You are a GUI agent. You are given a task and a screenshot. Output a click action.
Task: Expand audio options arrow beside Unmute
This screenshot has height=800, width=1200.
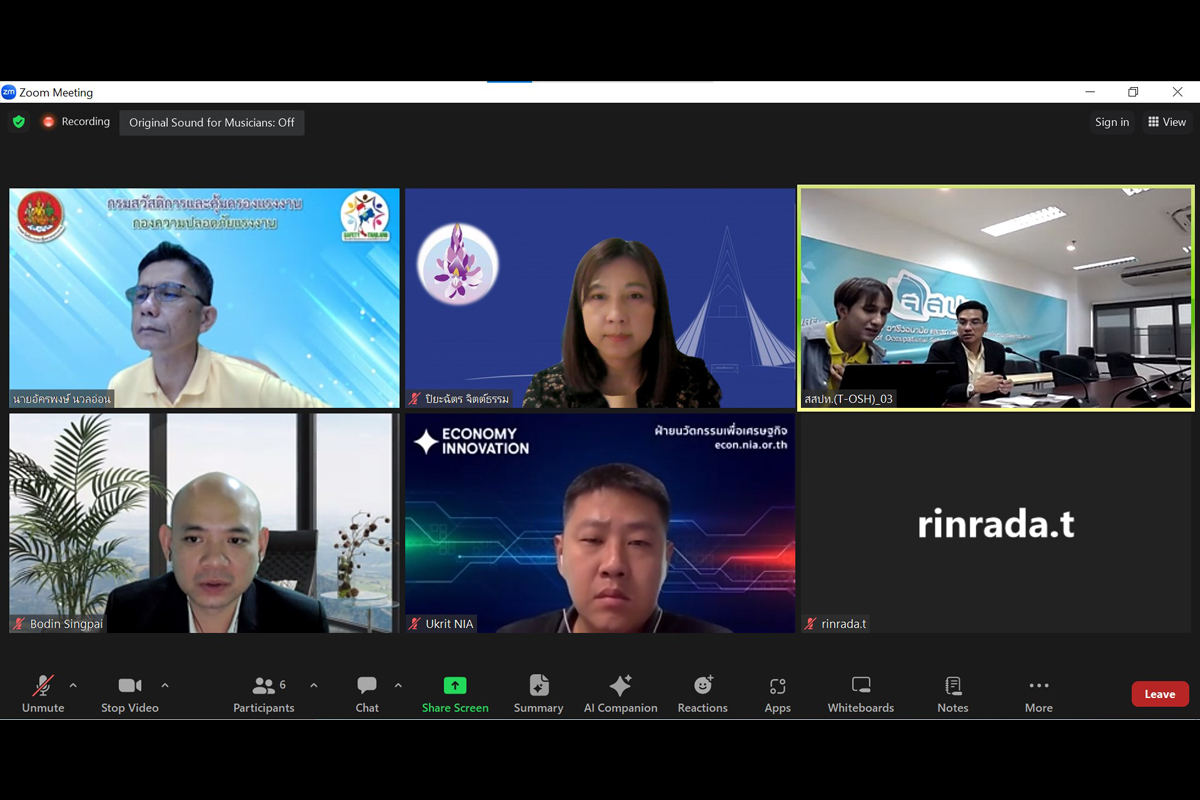pyautogui.click(x=73, y=686)
